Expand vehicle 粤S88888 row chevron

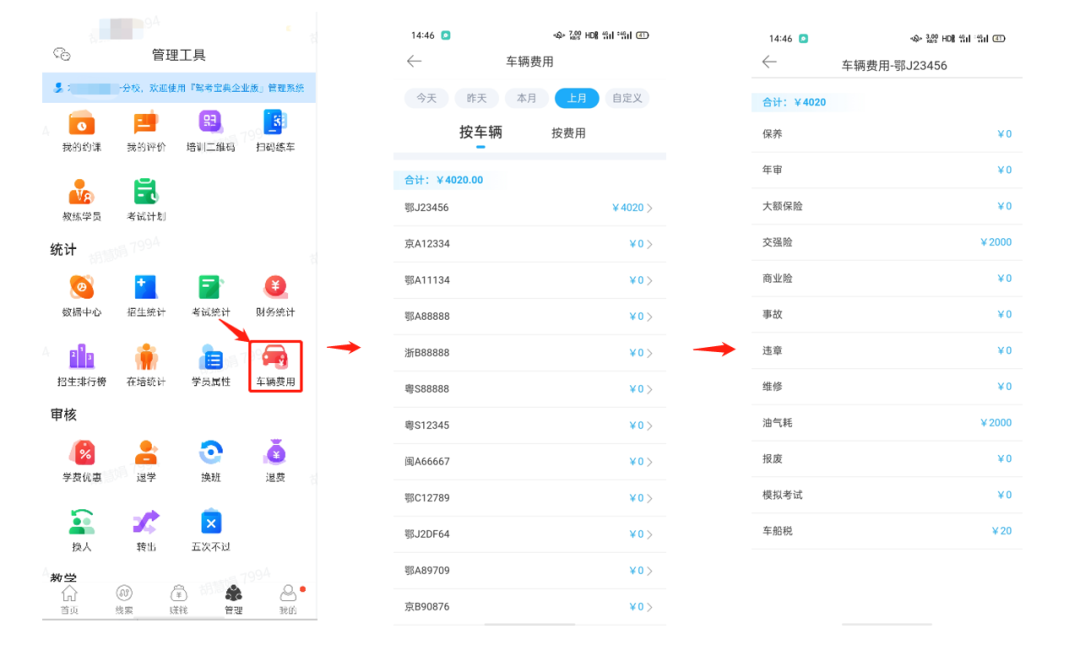[650, 389]
